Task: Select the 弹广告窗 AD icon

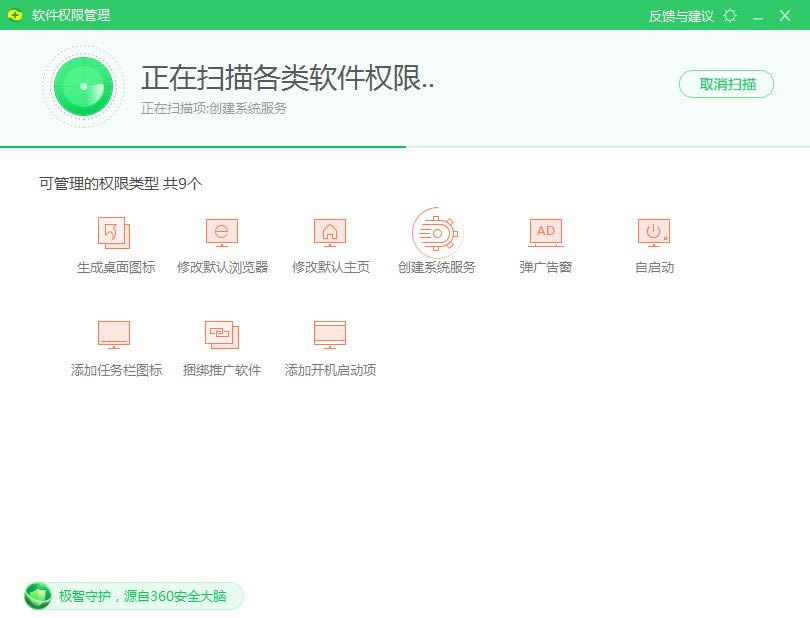Action: click(546, 233)
